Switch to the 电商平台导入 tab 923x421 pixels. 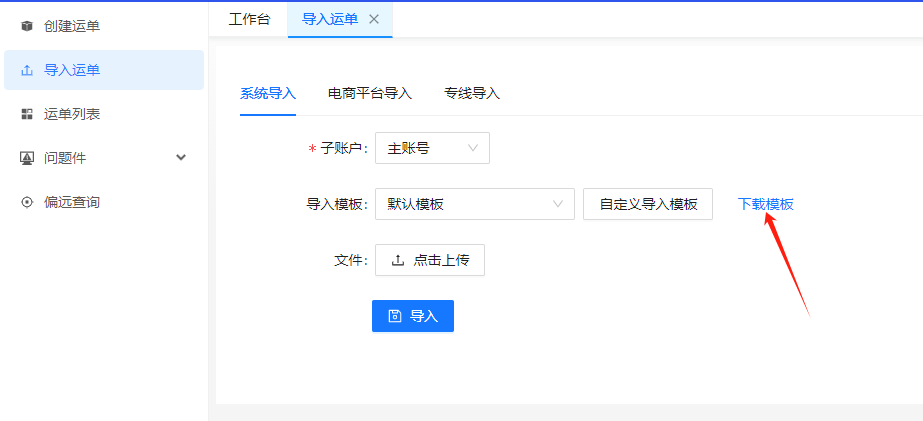pos(370,94)
